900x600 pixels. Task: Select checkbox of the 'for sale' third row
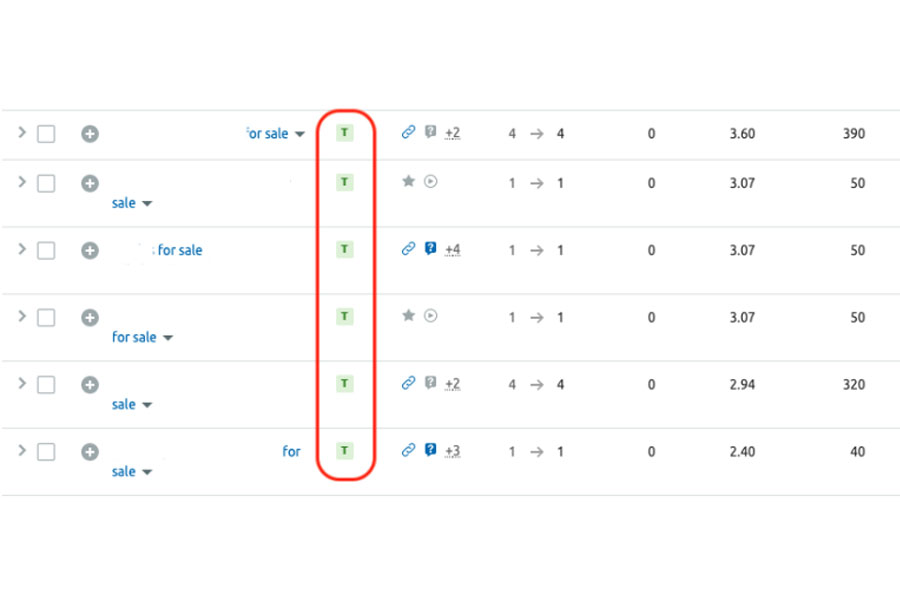pos(46,250)
